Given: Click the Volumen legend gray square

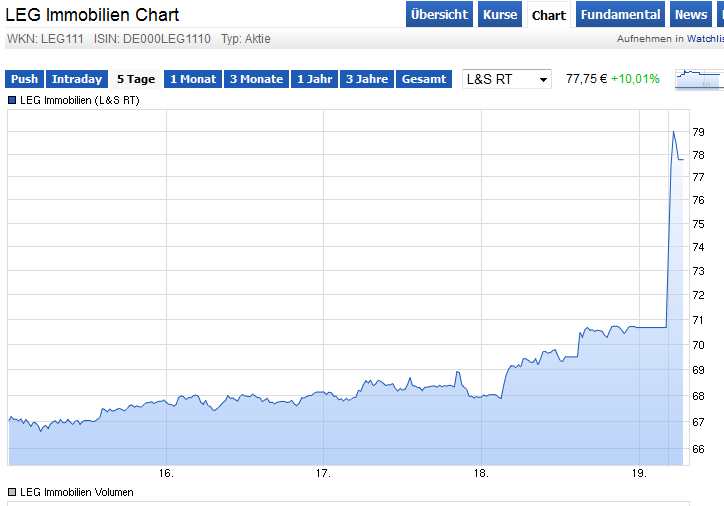Looking at the screenshot, I should click(12, 492).
